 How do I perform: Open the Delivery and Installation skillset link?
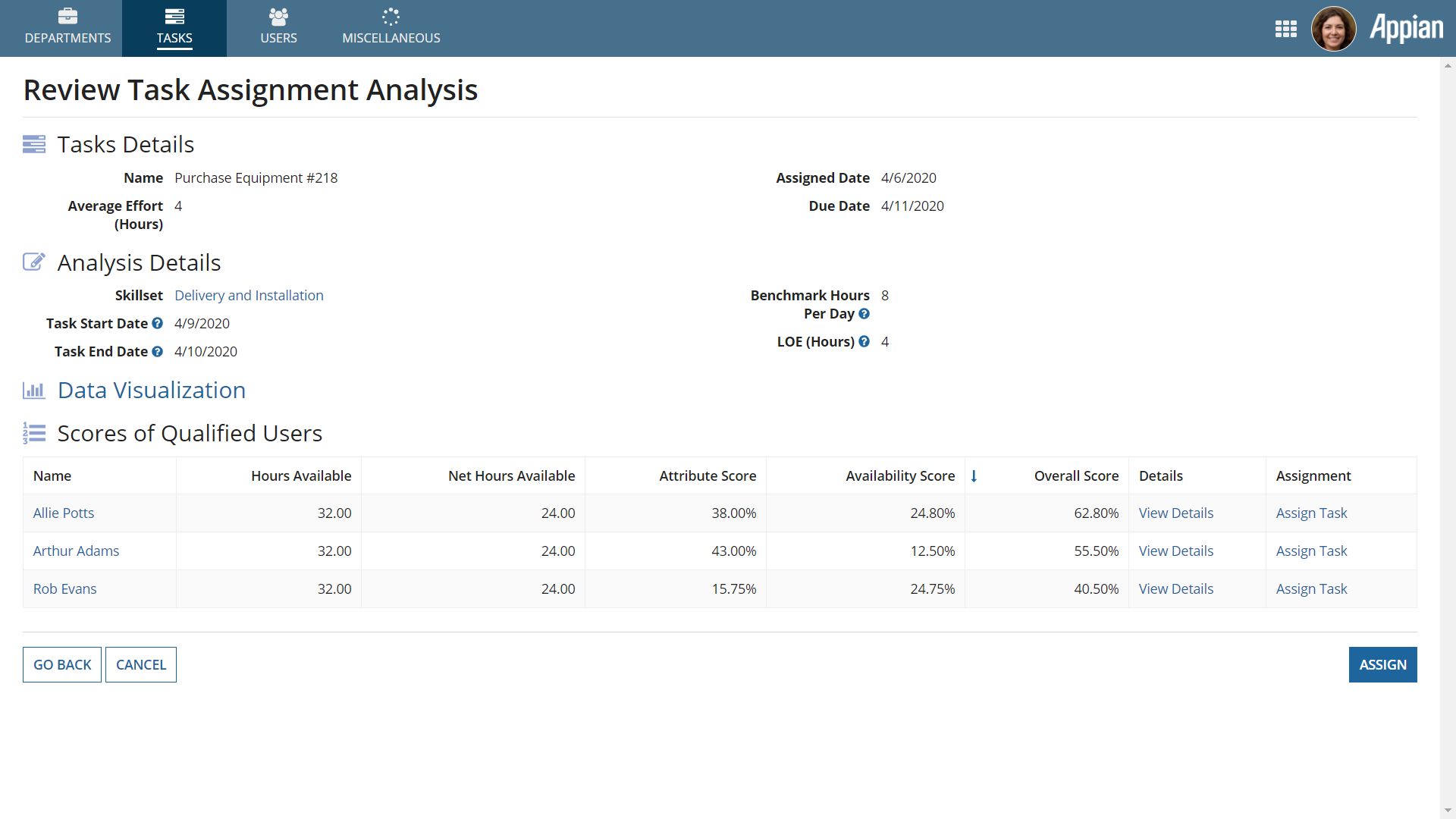pos(249,295)
